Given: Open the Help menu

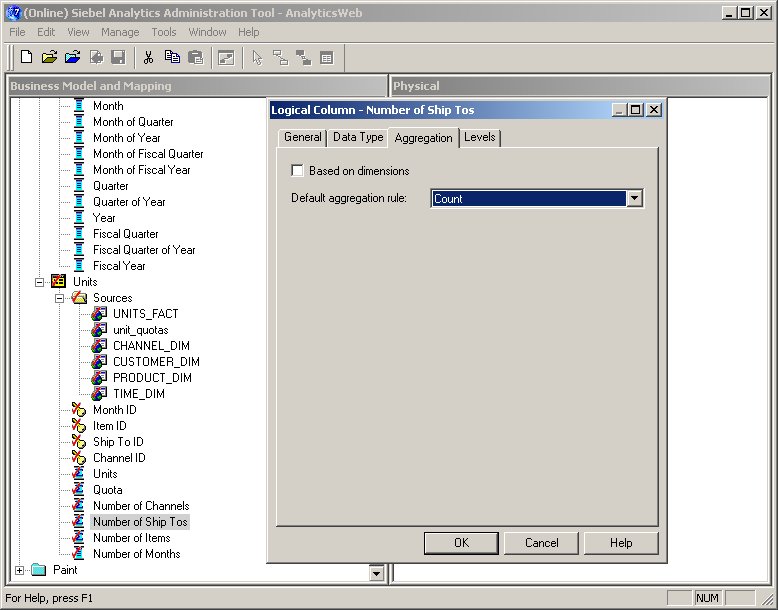Looking at the screenshot, I should pos(249,32).
